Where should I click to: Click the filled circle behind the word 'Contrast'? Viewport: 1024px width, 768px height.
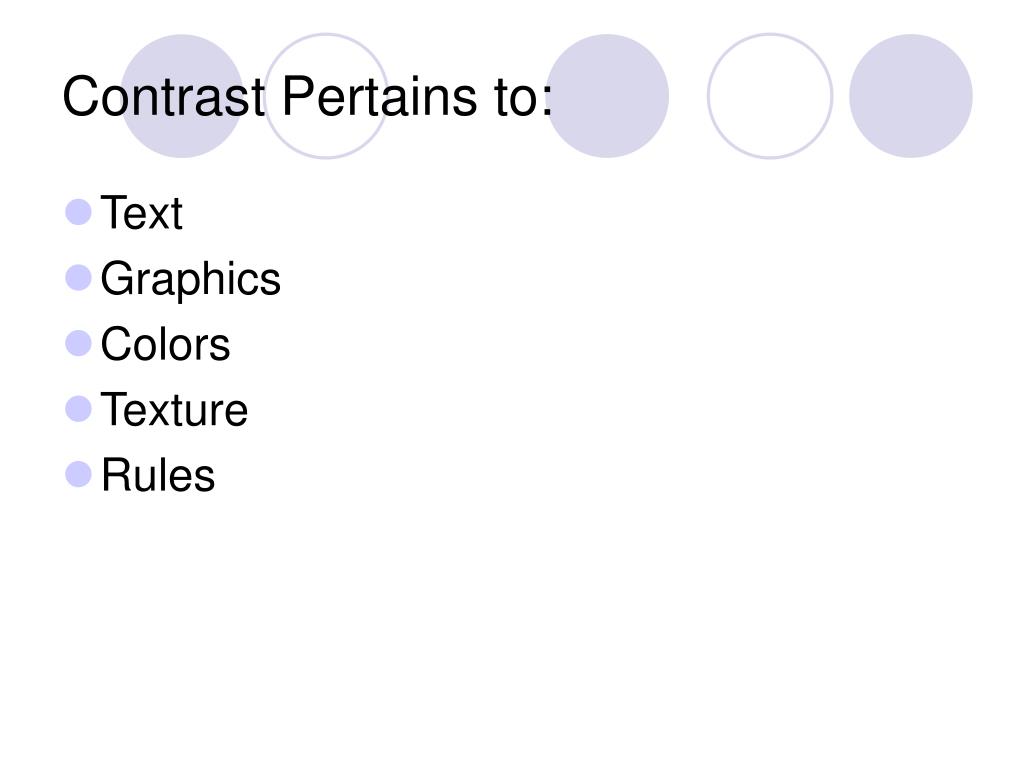click(182, 96)
